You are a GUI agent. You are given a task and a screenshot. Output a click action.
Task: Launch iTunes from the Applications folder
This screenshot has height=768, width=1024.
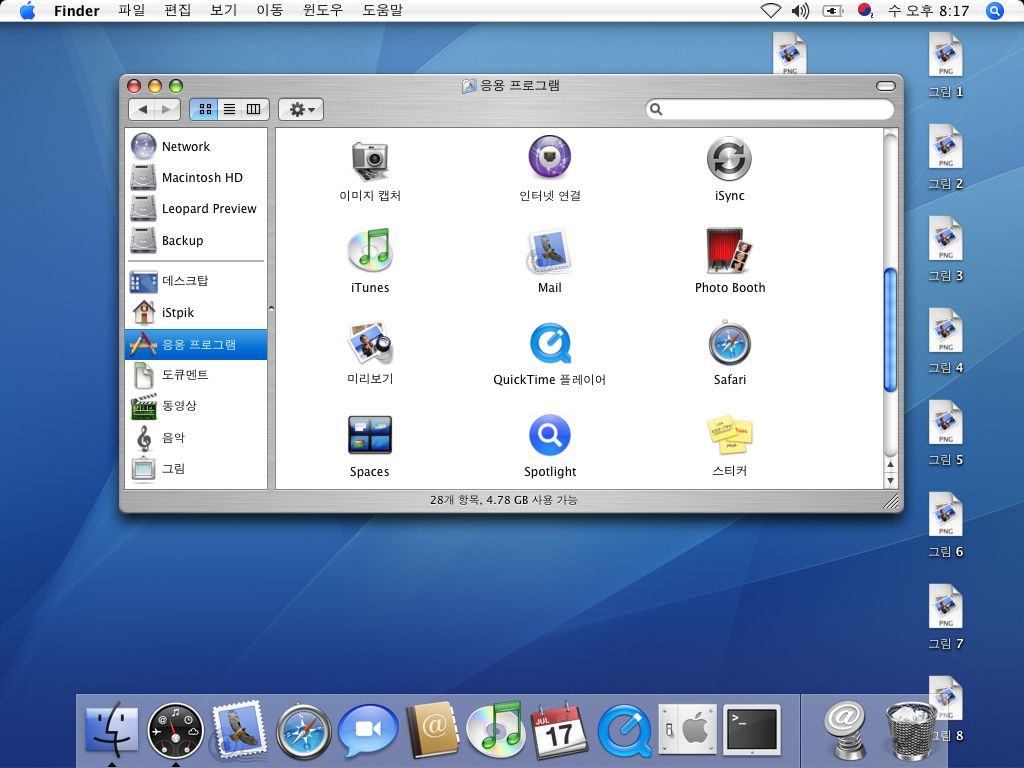tap(369, 252)
